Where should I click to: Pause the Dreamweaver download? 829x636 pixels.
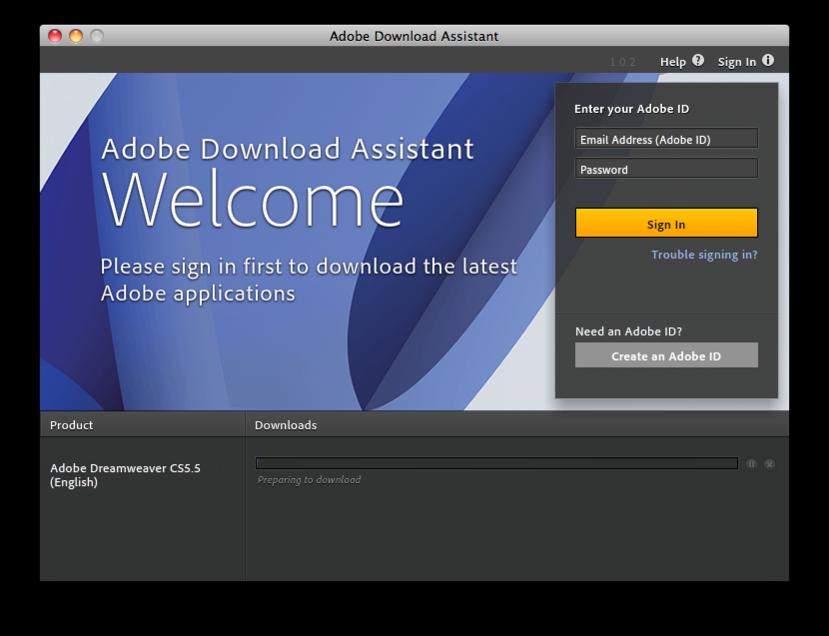point(751,464)
